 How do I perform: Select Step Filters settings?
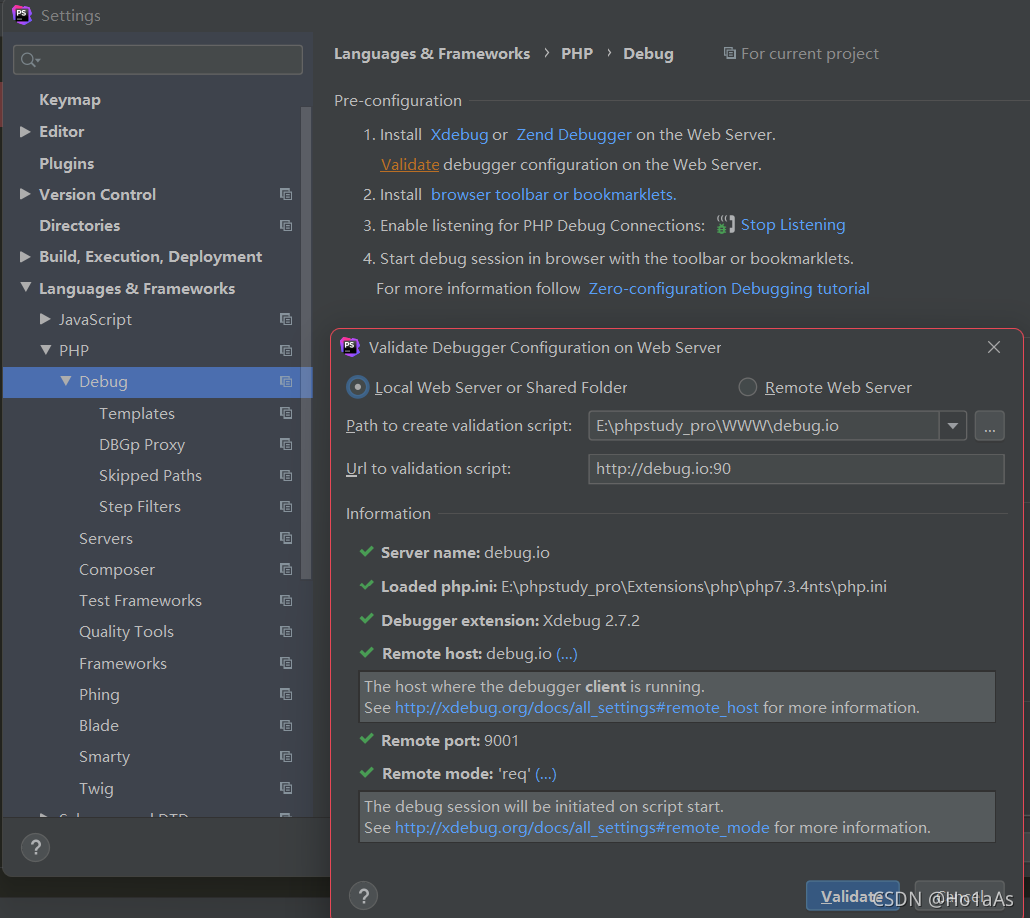tap(140, 507)
